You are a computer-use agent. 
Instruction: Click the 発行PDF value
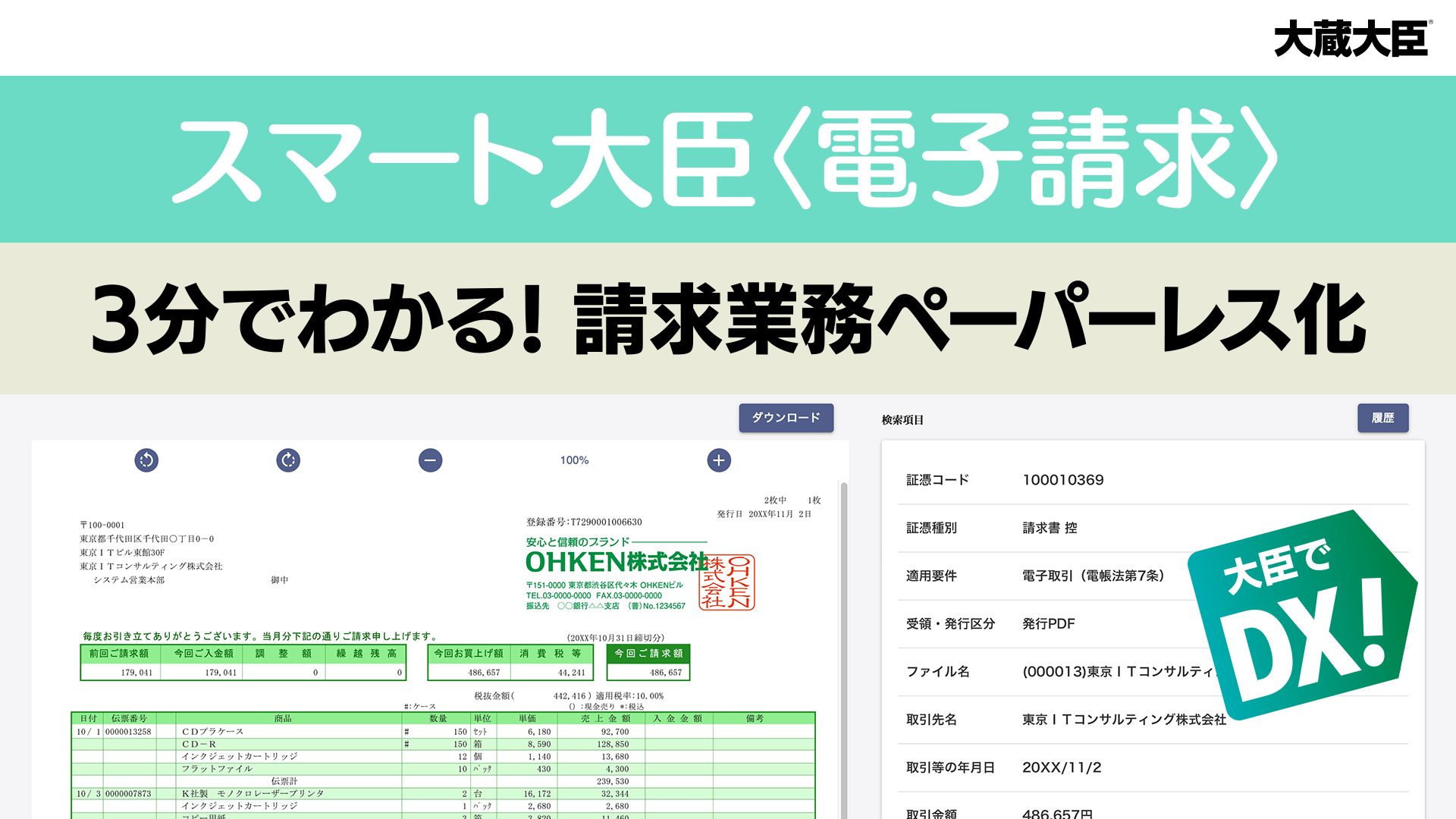[1048, 623]
